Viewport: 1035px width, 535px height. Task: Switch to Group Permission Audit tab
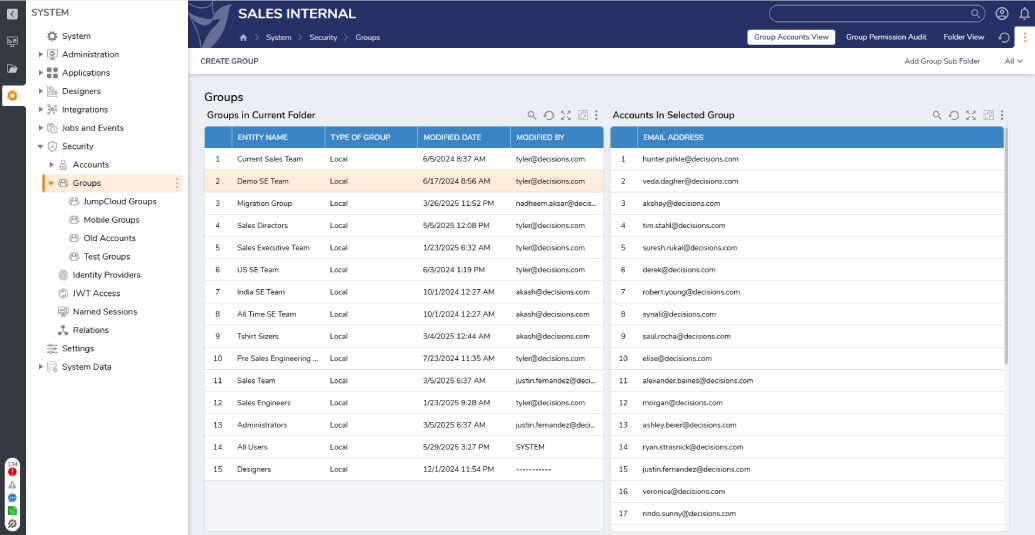[886, 37]
